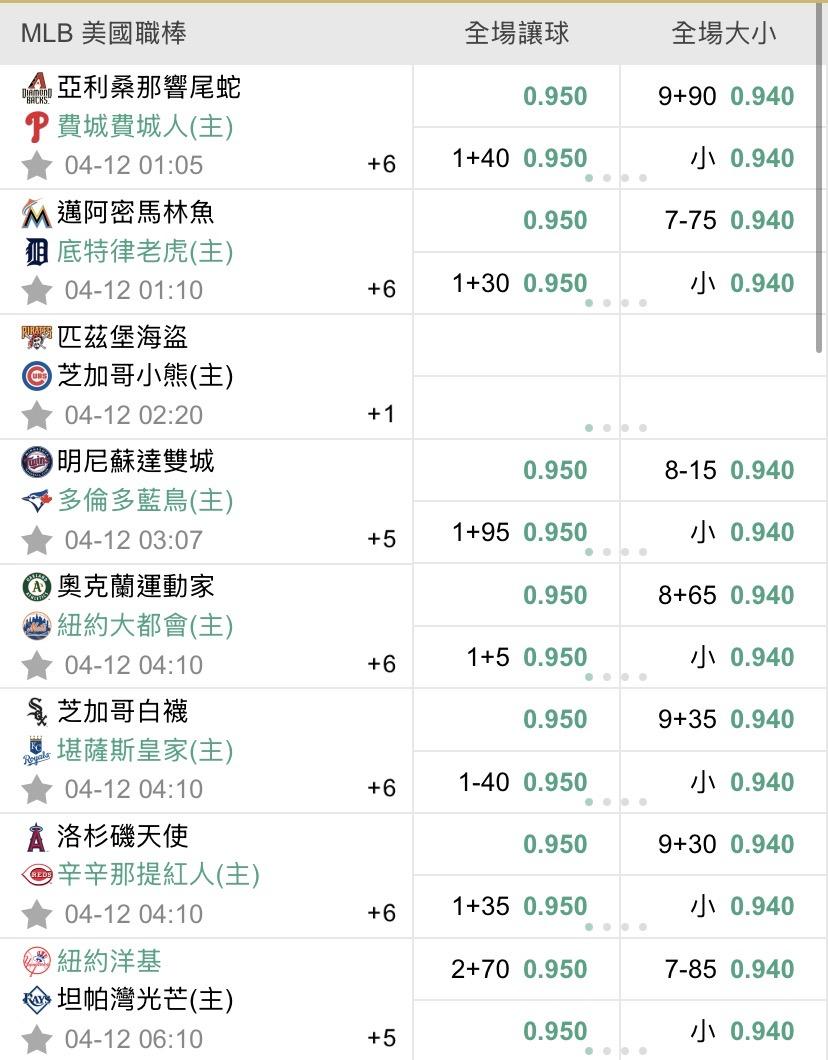Open 紐約洋基 team name link
Screen dimensions: 828x1060
tap(109, 961)
